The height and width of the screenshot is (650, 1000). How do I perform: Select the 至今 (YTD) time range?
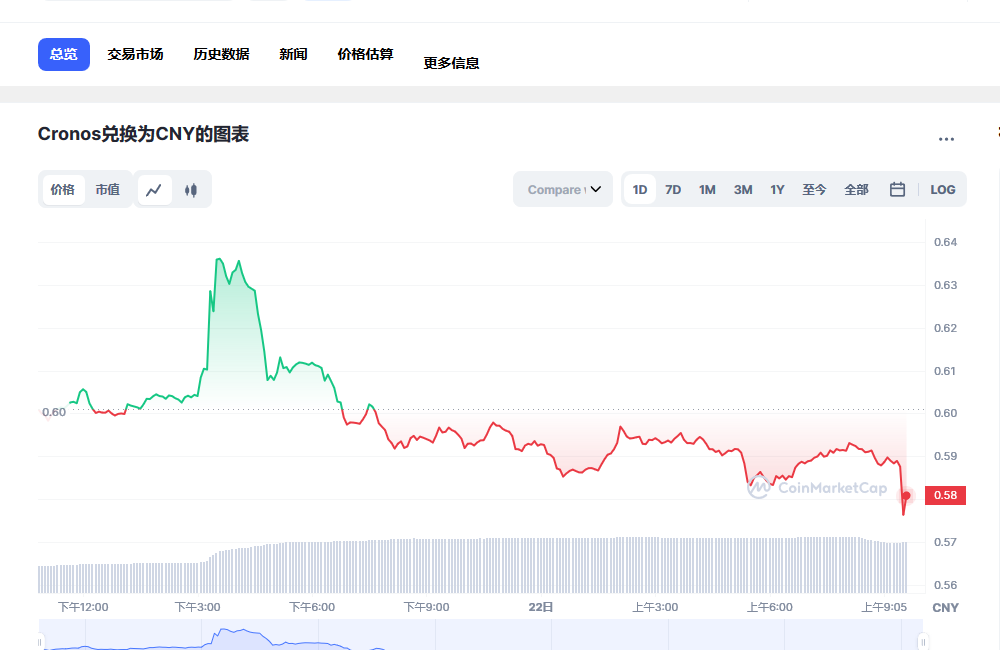tap(814, 189)
